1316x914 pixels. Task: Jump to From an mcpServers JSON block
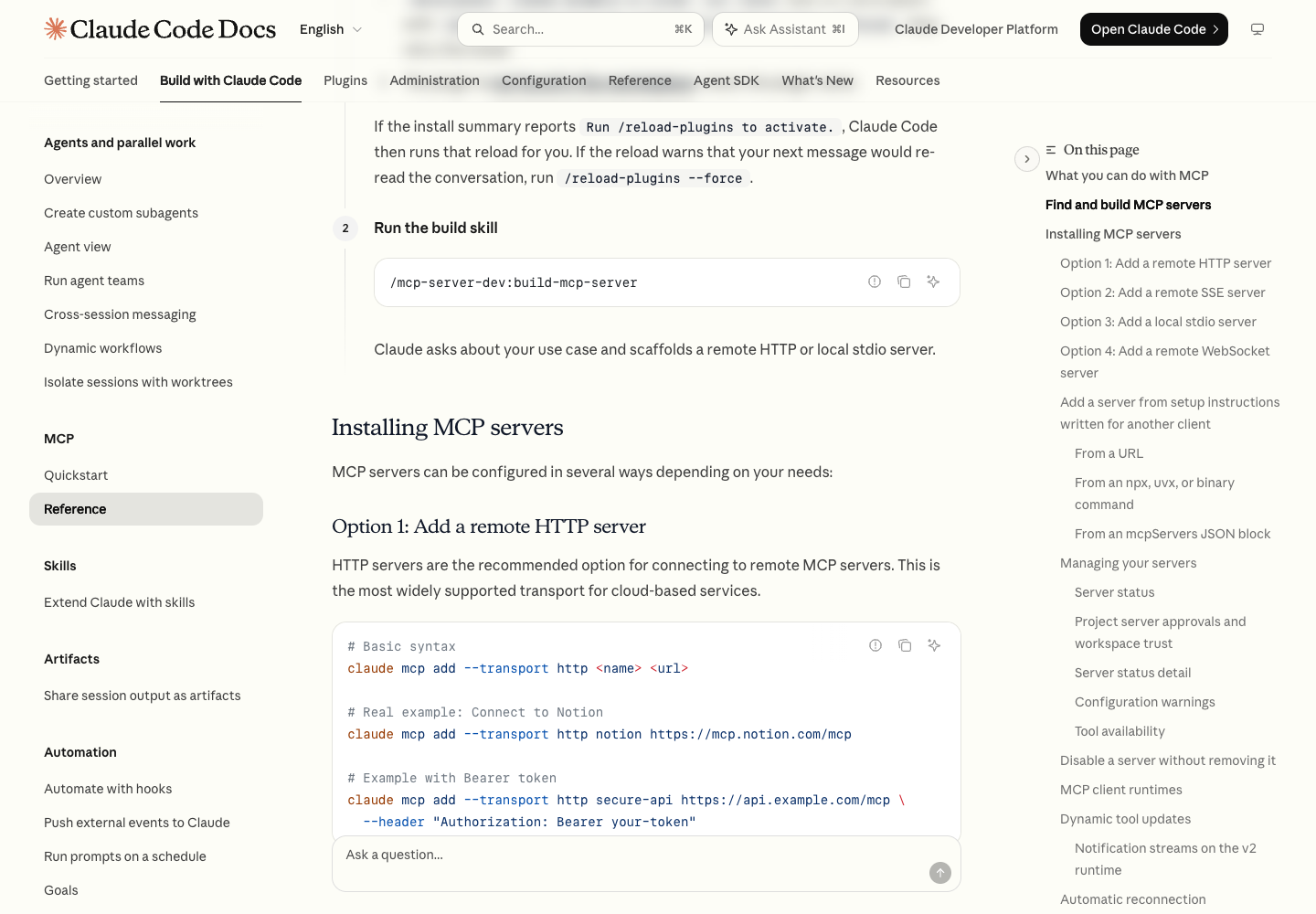coord(1173,534)
